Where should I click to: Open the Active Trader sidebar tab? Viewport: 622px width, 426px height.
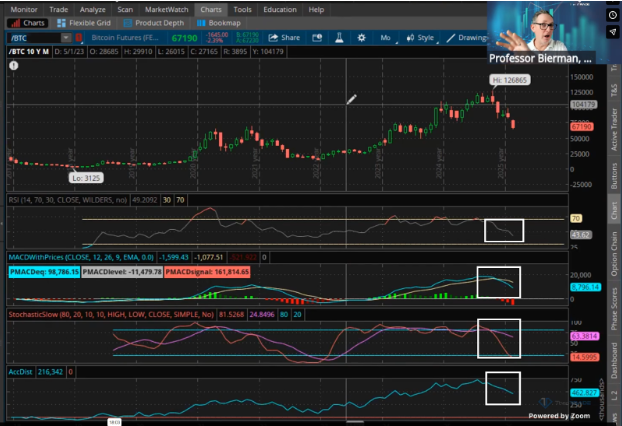click(614, 129)
